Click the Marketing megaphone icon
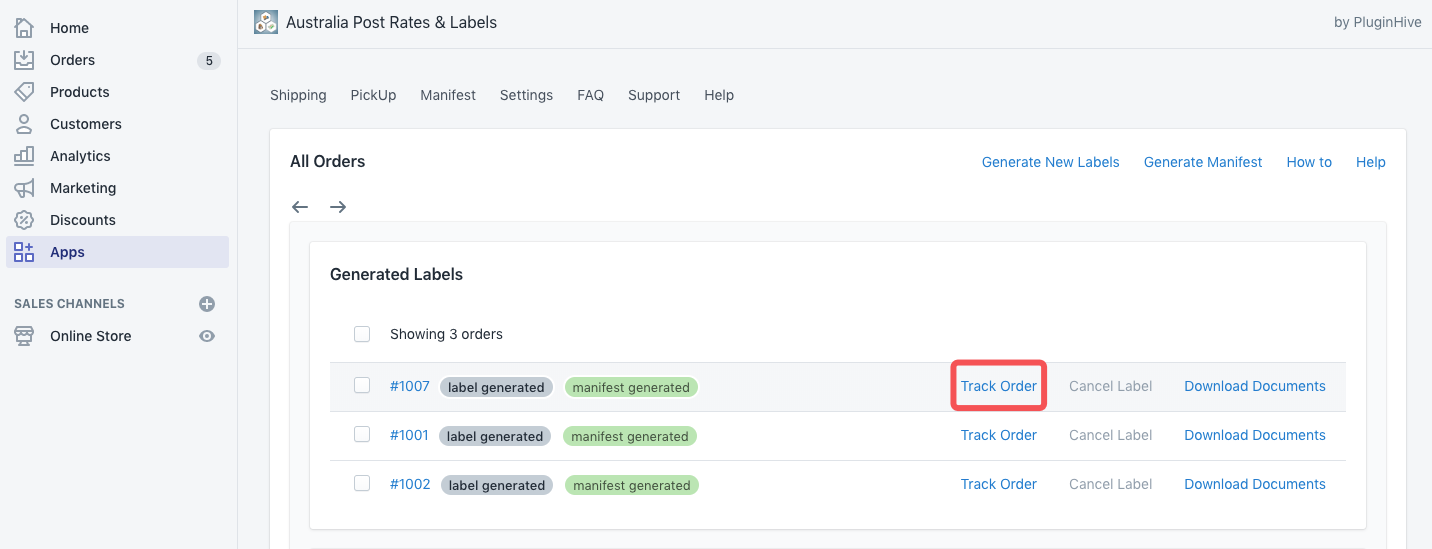Image resolution: width=1432 pixels, height=549 pixels. [x=24, y=188]
